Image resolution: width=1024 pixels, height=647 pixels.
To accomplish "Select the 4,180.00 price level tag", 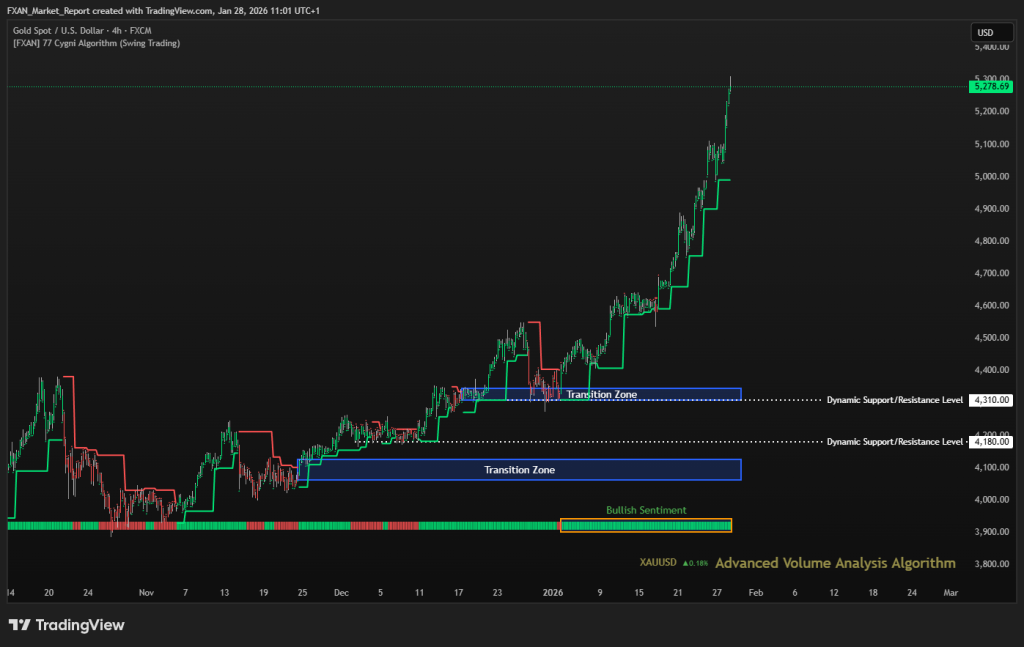I will 990,441.
